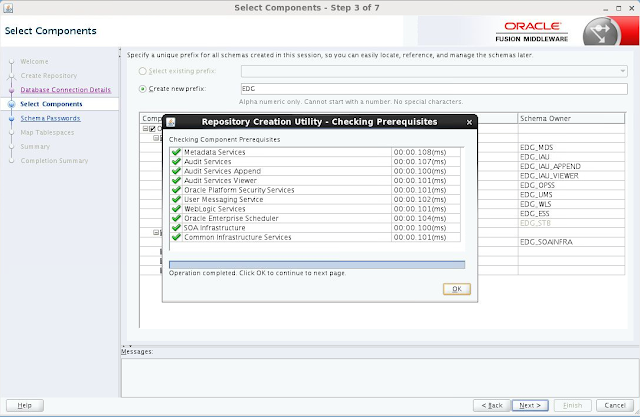Click the disabled Finish button
Viewport: 640px width, 417px height.
click(x=572, y=405)
